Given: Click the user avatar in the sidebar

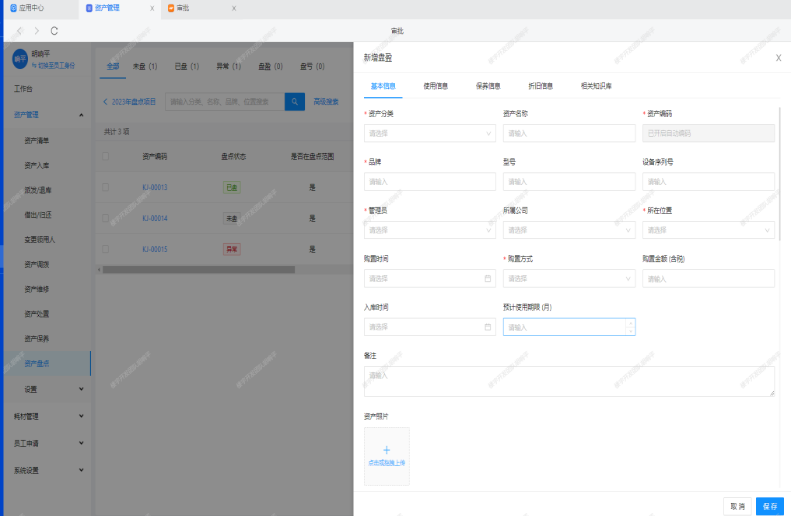Looking at the screenshot, I should [19, 59].
